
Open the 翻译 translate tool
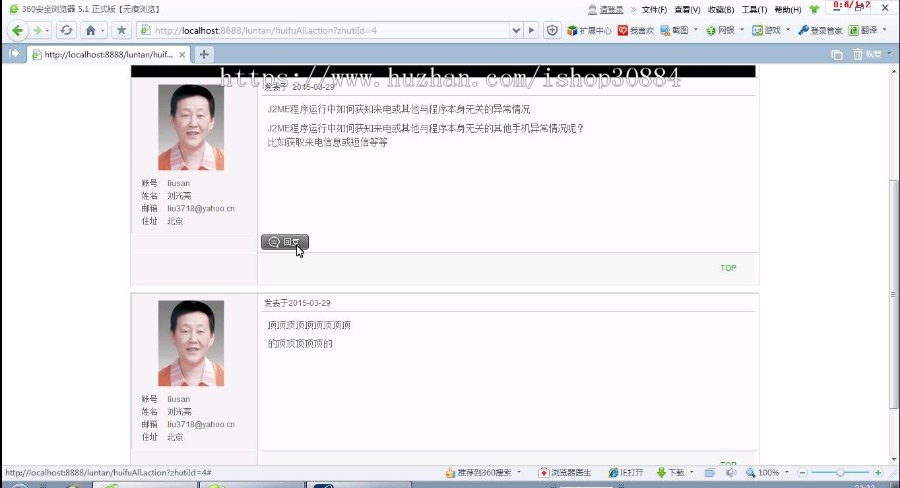point(863,30)
